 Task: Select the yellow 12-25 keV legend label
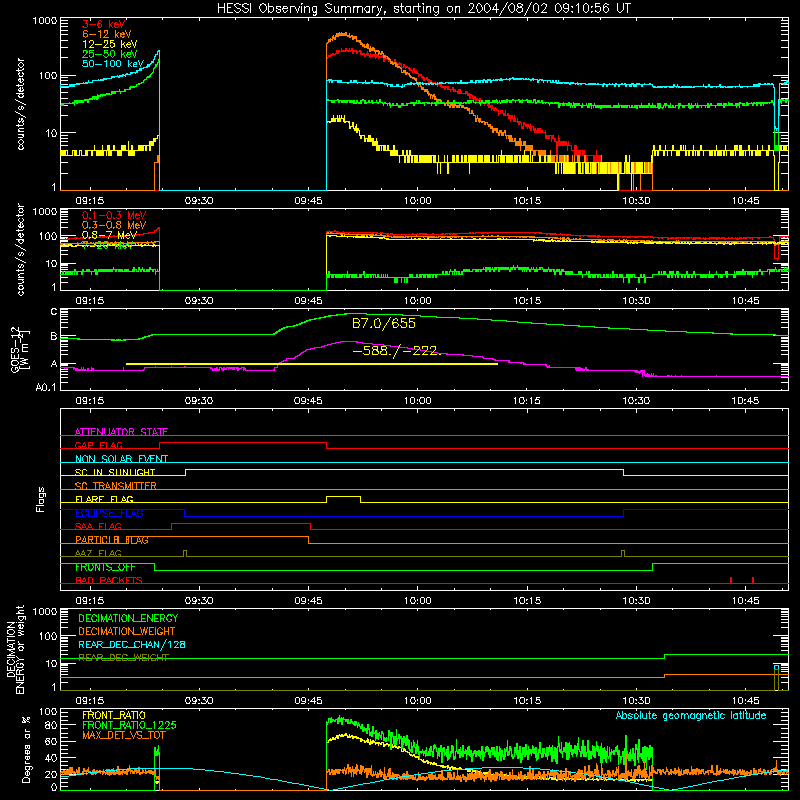coord(109,44)
